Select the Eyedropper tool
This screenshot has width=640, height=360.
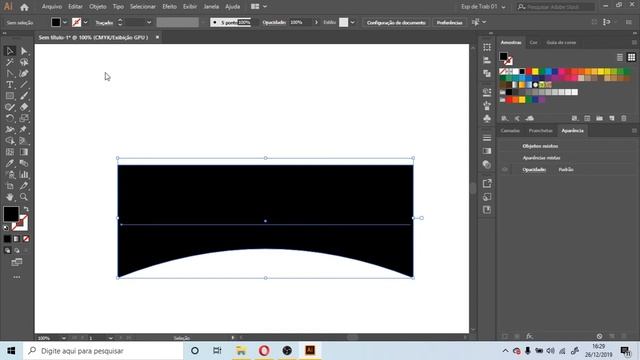(10, 163)
